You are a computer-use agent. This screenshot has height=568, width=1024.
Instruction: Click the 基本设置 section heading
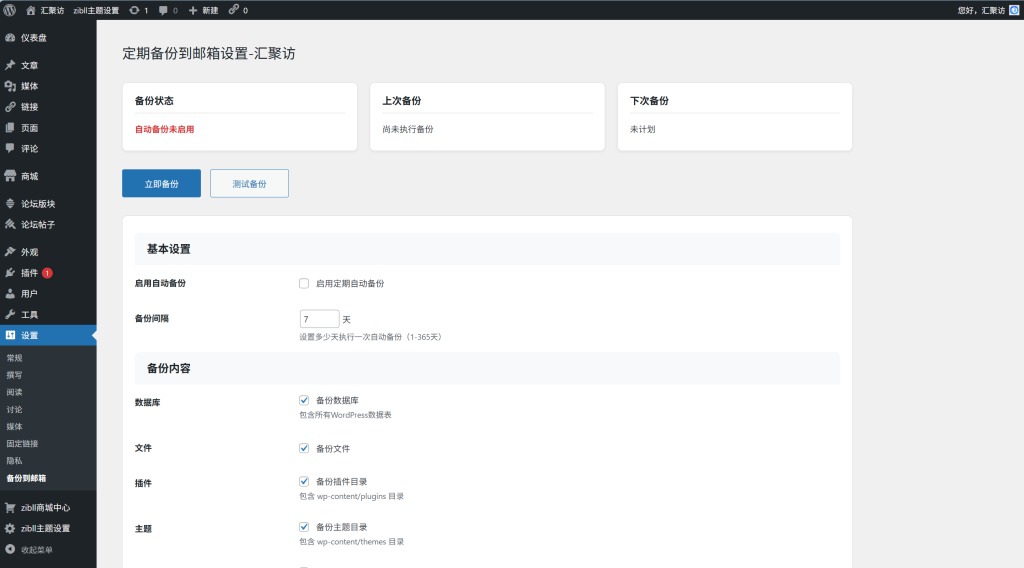168,249
